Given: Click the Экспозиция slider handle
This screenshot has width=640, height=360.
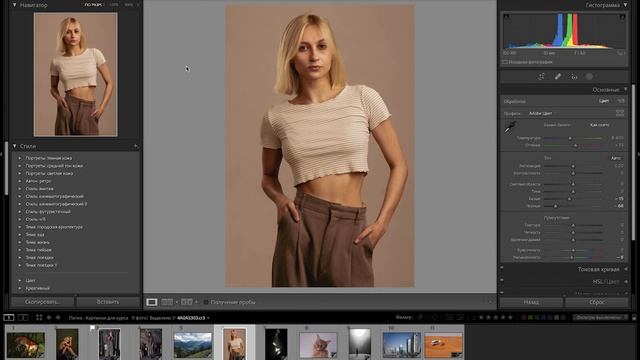Looking at the screenshot, I should (573, 166).
